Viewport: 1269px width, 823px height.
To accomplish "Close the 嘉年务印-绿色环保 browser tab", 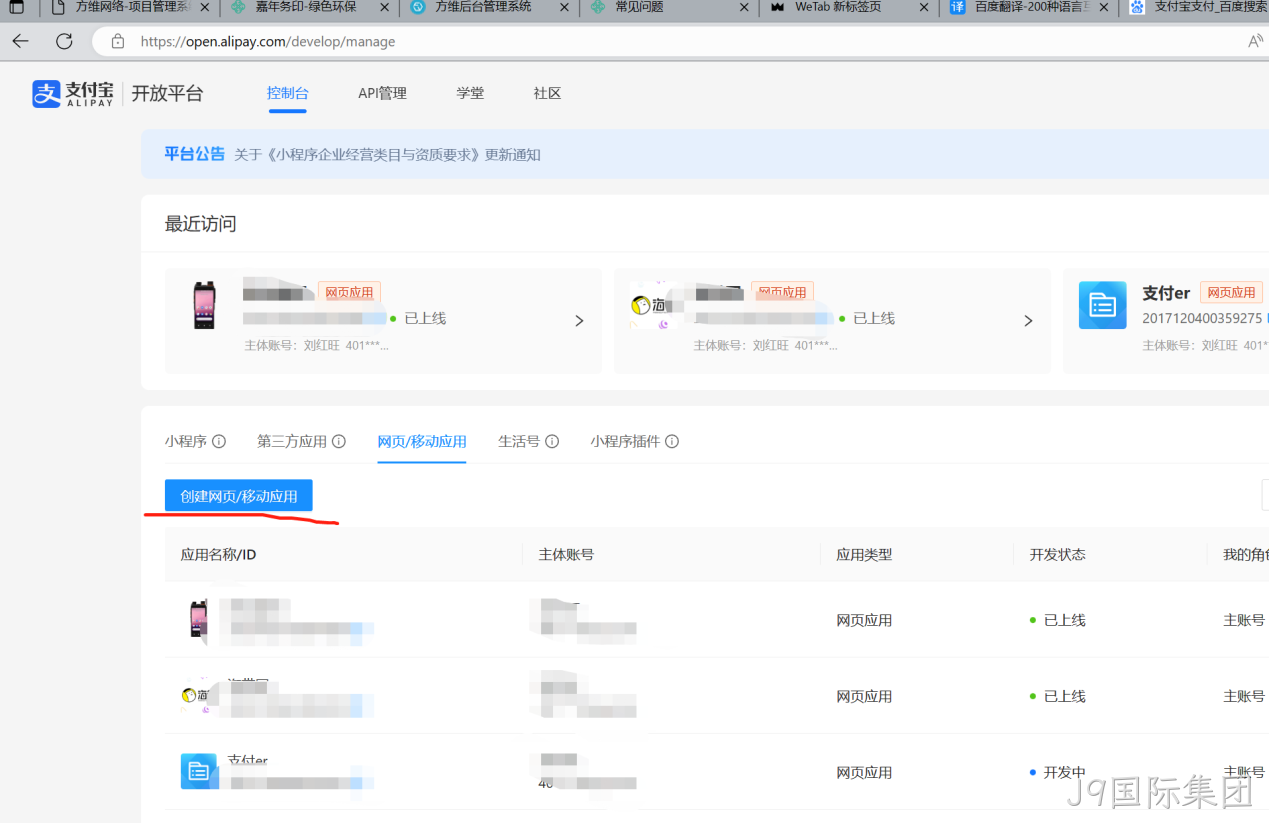I will click(x=384, y=7).
